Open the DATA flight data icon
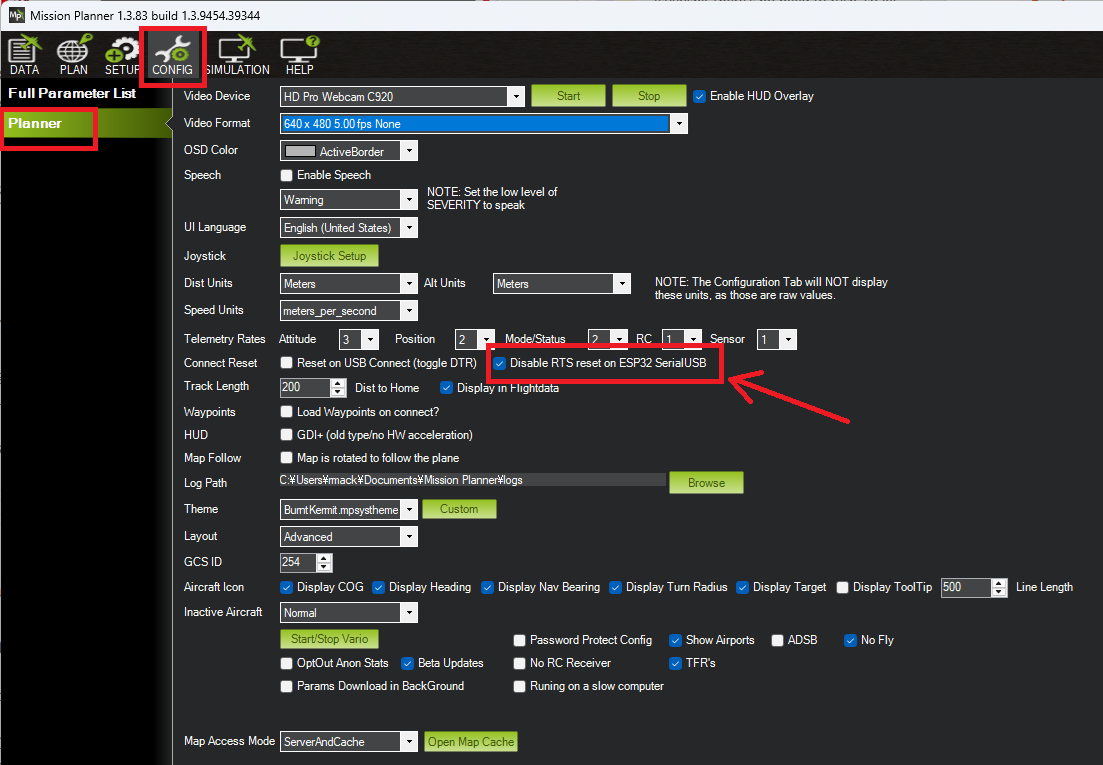The height and width of the screenshot is (765, 1103). [24, 56]
